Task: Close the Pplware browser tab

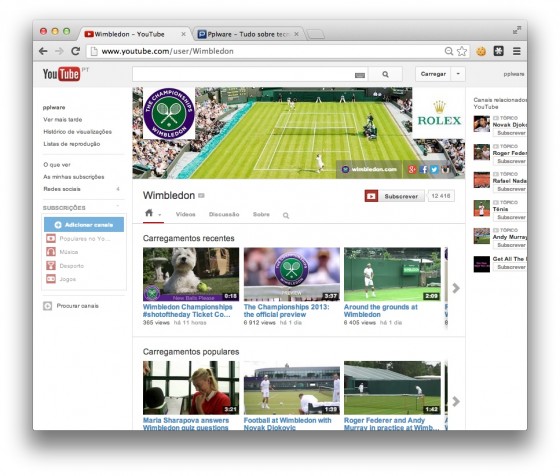Action: [x=296, y=34]
